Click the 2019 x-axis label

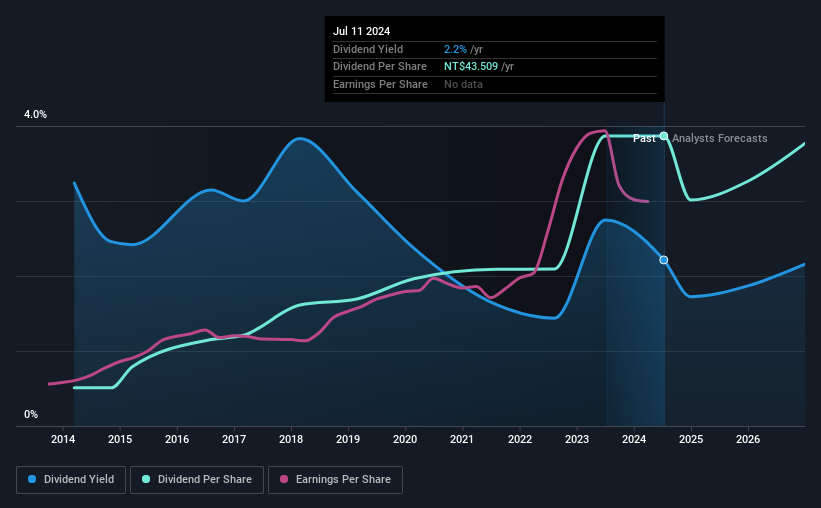point(348,439)
